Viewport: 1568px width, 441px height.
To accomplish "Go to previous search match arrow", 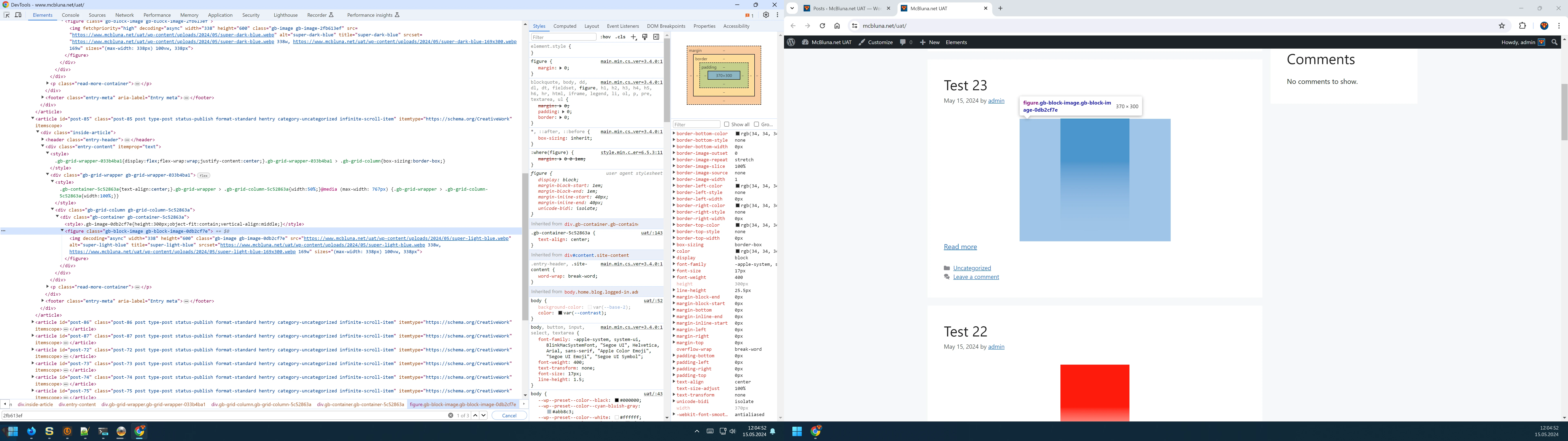I will (475, 415).
